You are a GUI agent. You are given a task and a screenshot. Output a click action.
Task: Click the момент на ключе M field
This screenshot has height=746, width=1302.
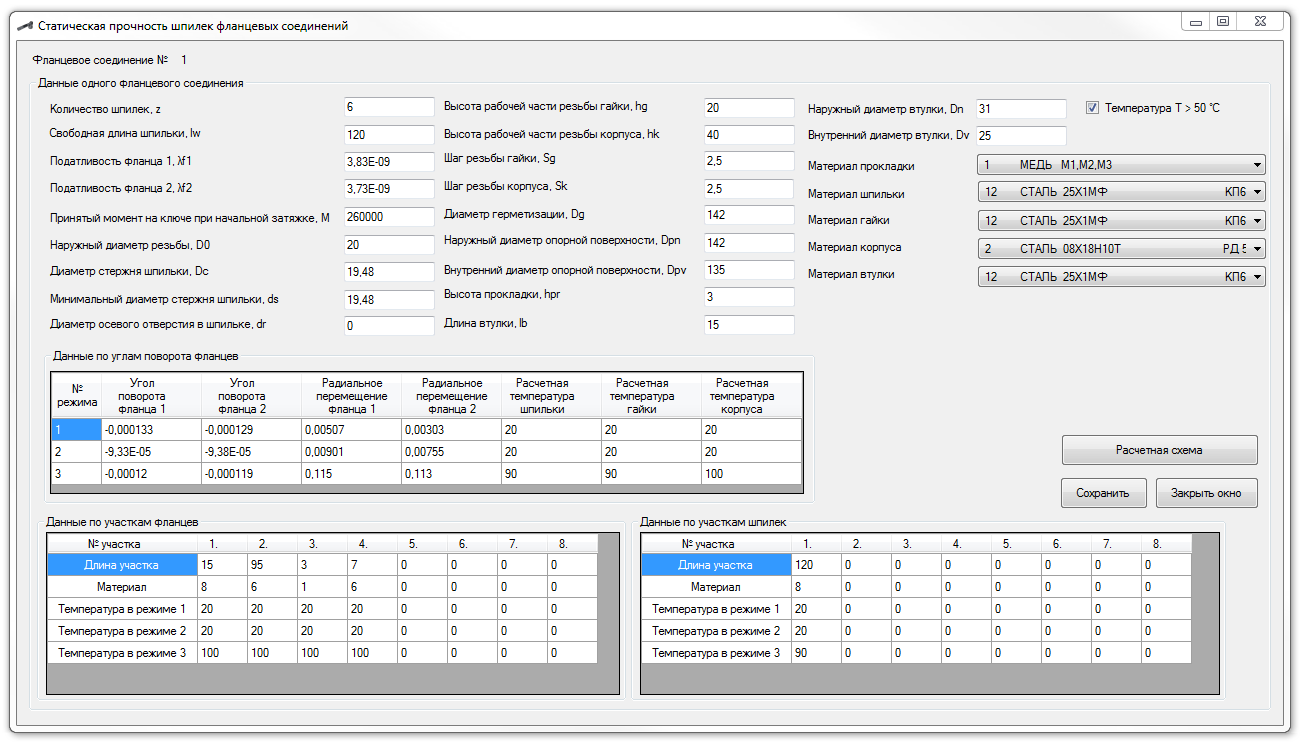click(x=389, y=216)
